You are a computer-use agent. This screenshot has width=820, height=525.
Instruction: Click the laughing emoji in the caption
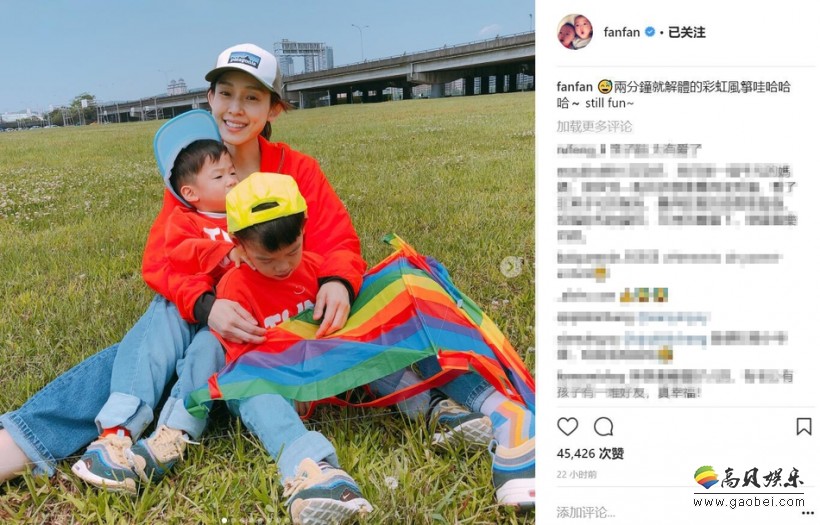click(x=604, y=87)
